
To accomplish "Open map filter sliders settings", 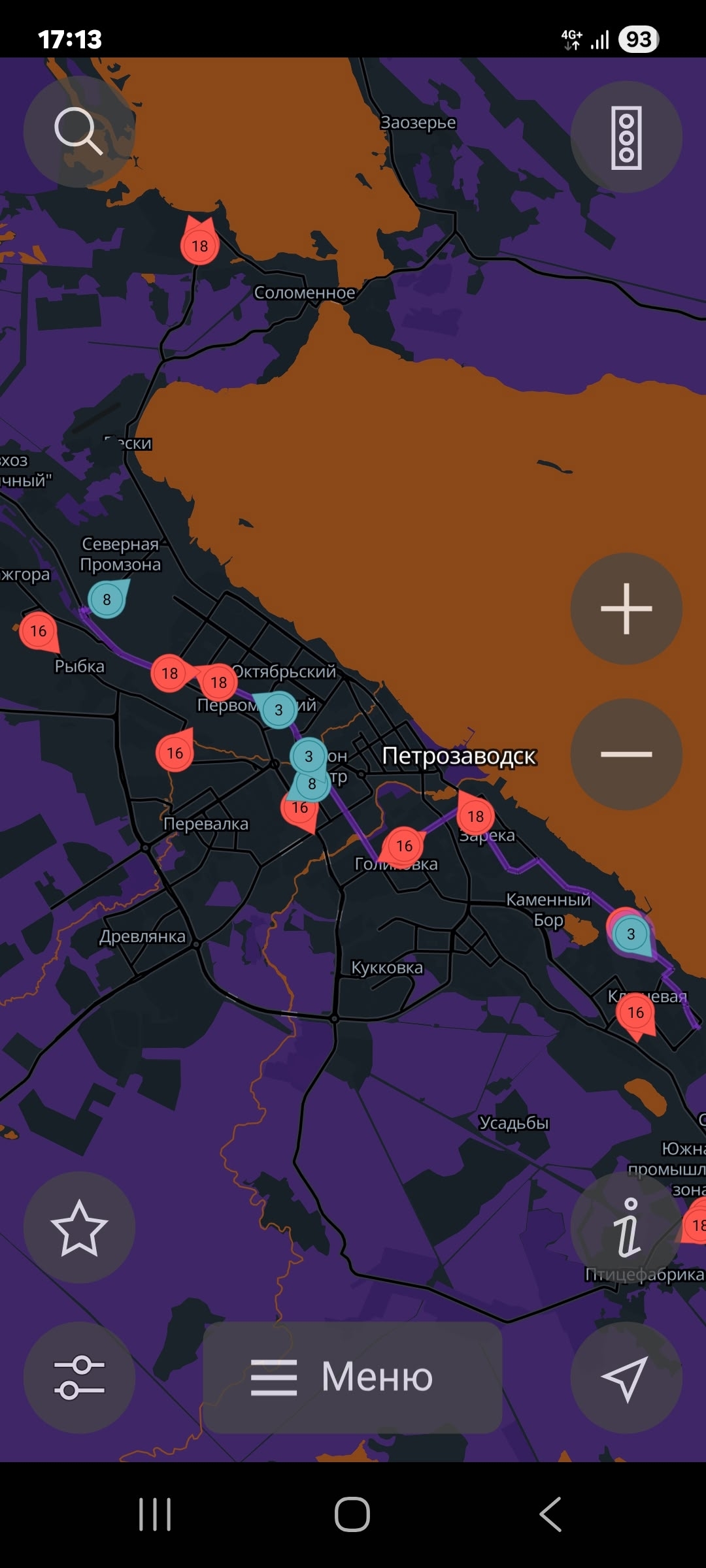I will click(x=79, y=1378).
